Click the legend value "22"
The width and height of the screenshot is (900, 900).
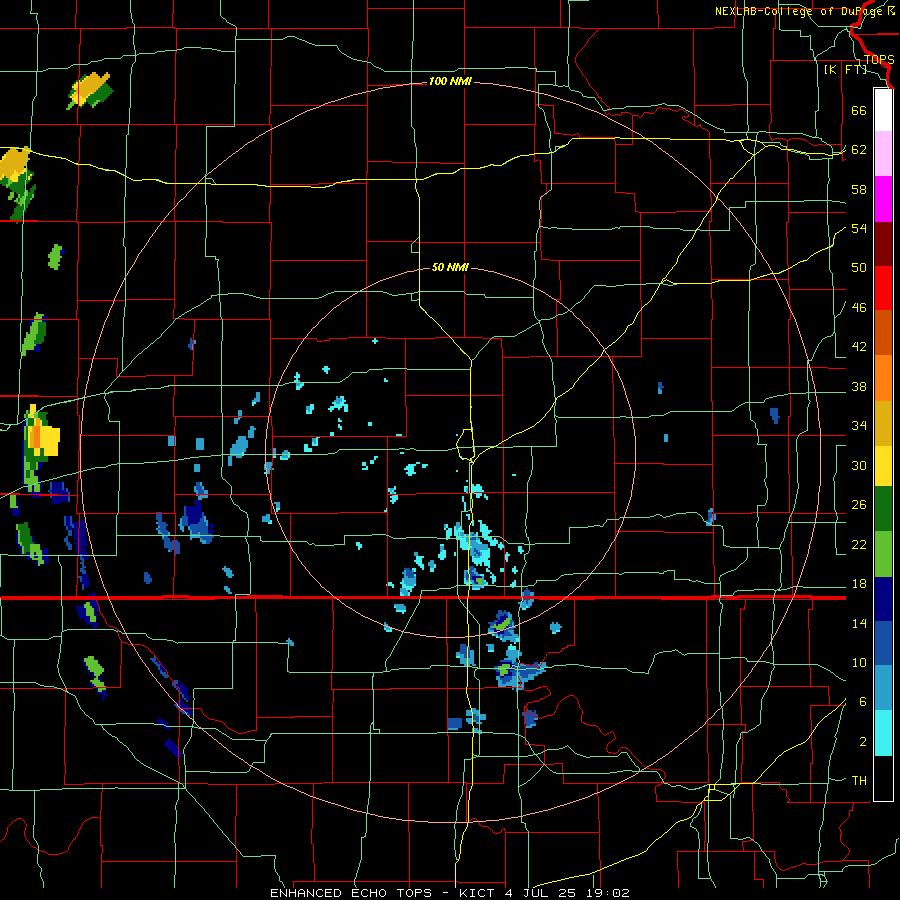pos(859,545)
